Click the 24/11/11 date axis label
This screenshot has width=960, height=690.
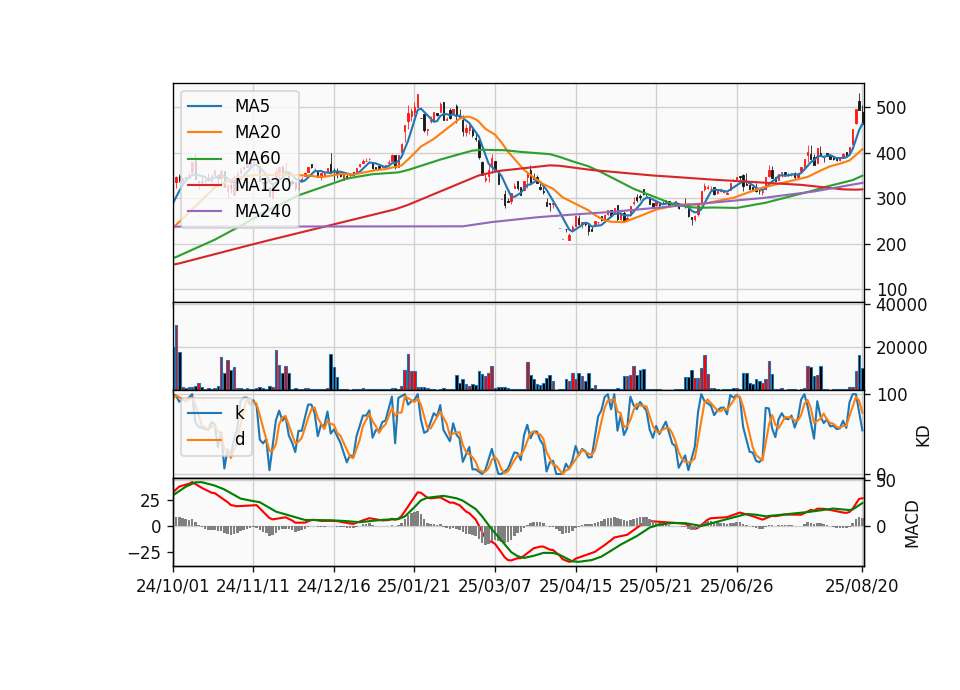click(x=253, y=586)
